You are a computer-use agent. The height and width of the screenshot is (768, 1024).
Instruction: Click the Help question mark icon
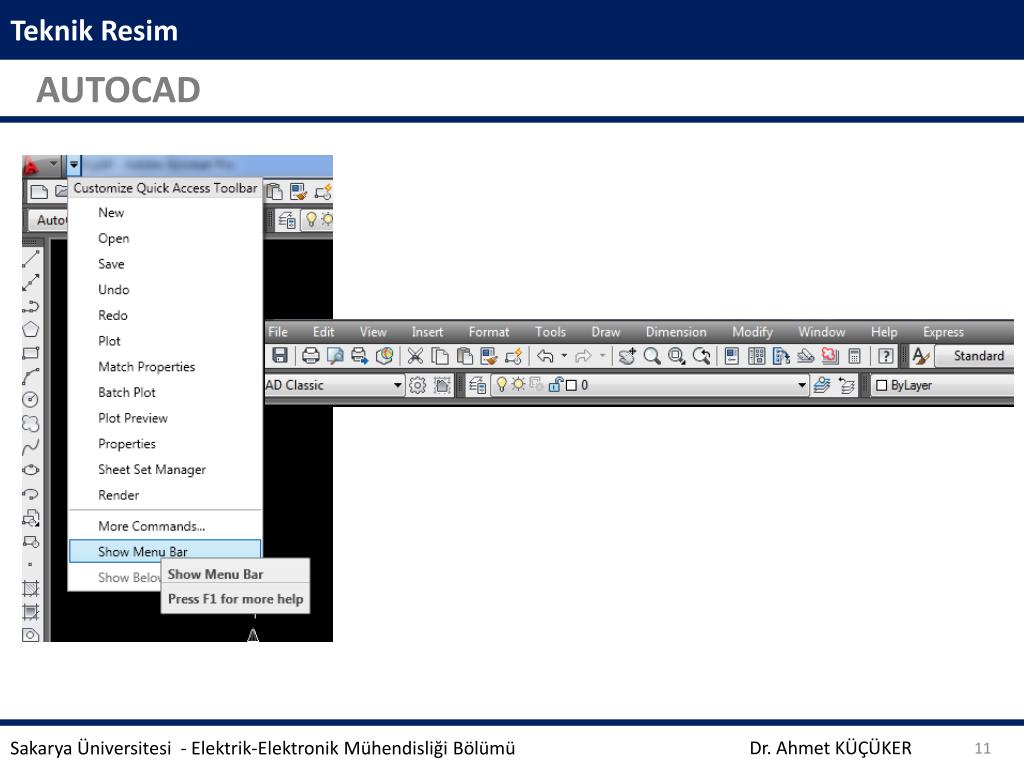tap(886, 355)
